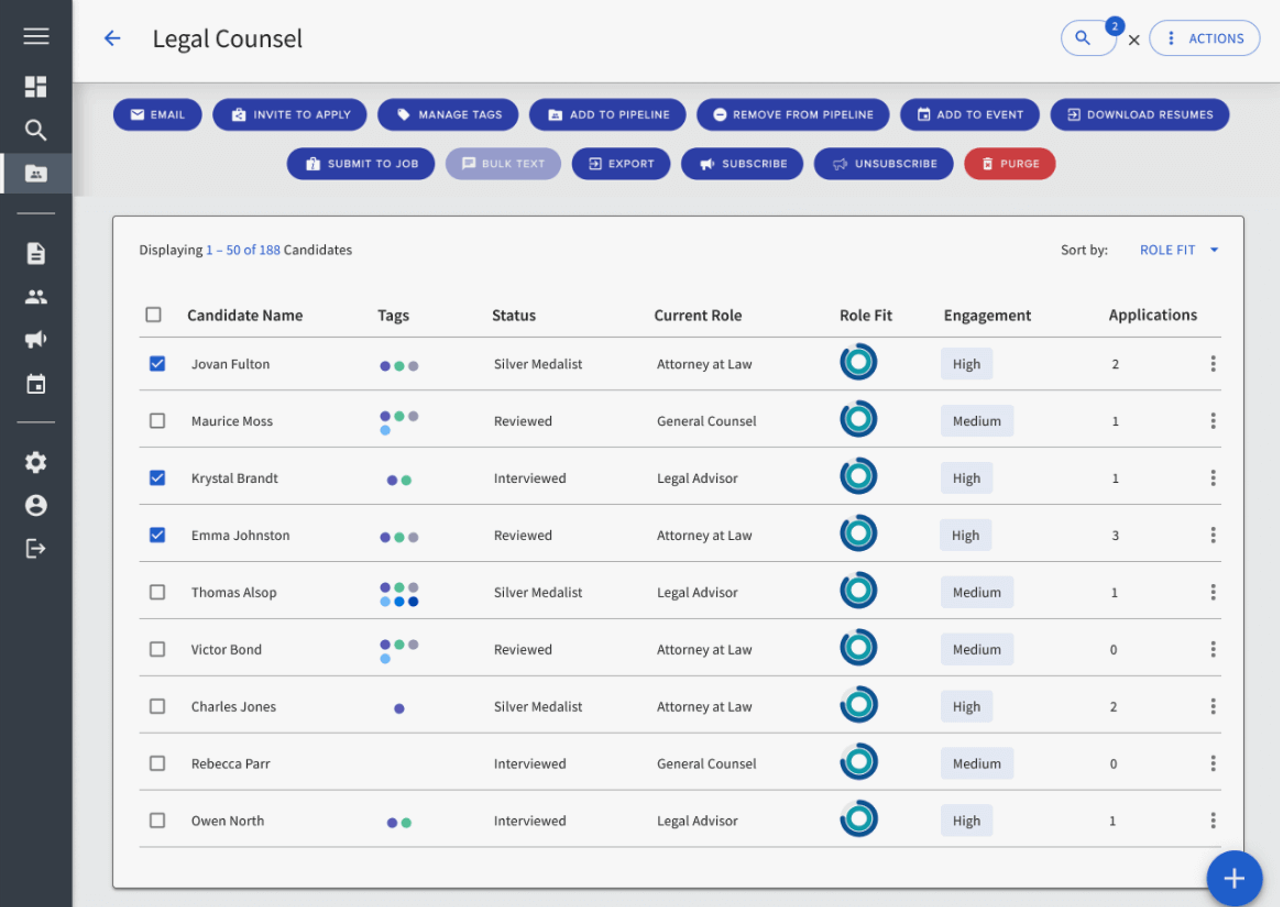
Task: Click Jovan Fulton's role fit ring
Action: (x=858, y=362)
